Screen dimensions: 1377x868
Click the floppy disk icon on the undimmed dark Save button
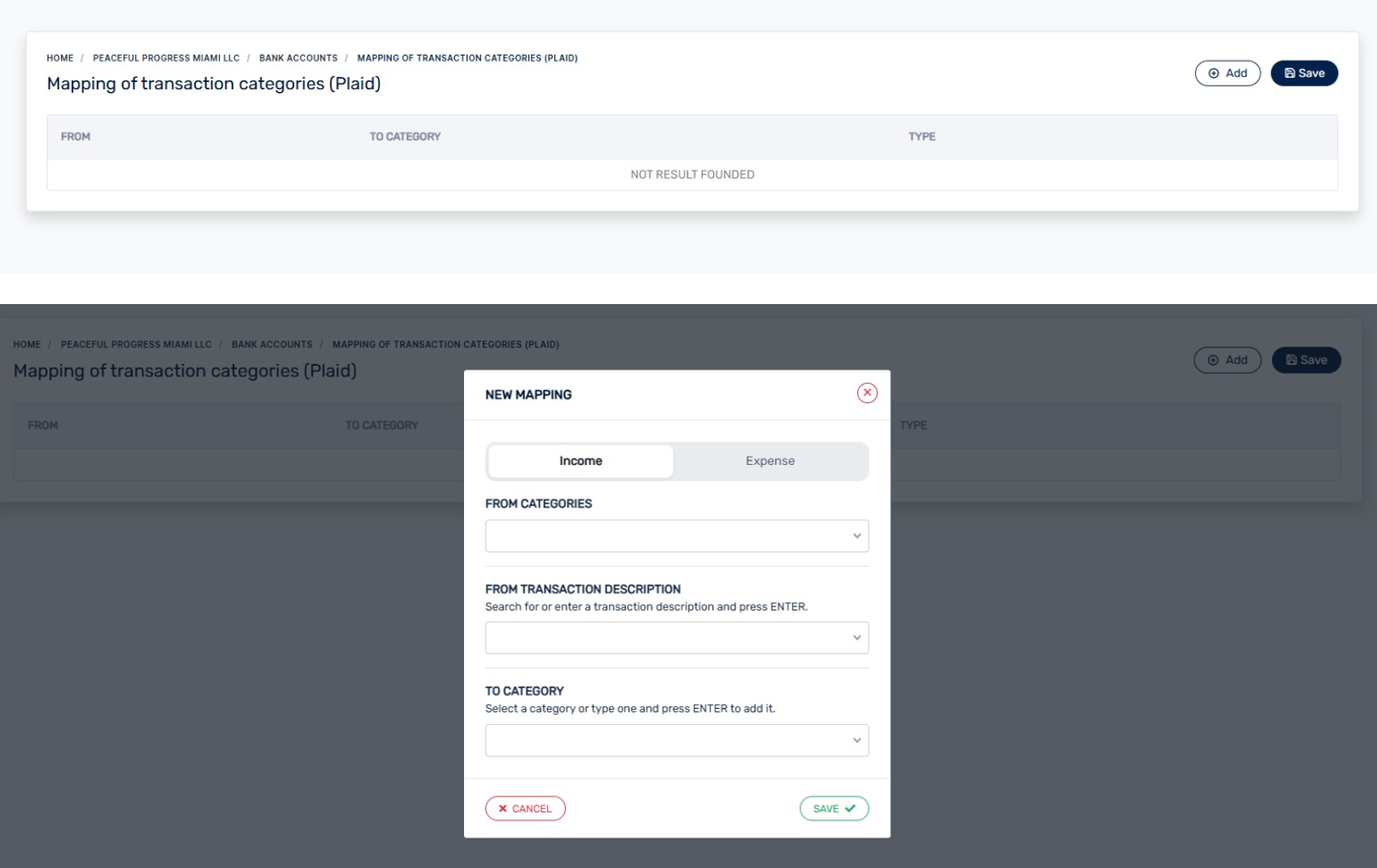[x=1290, y=73]
